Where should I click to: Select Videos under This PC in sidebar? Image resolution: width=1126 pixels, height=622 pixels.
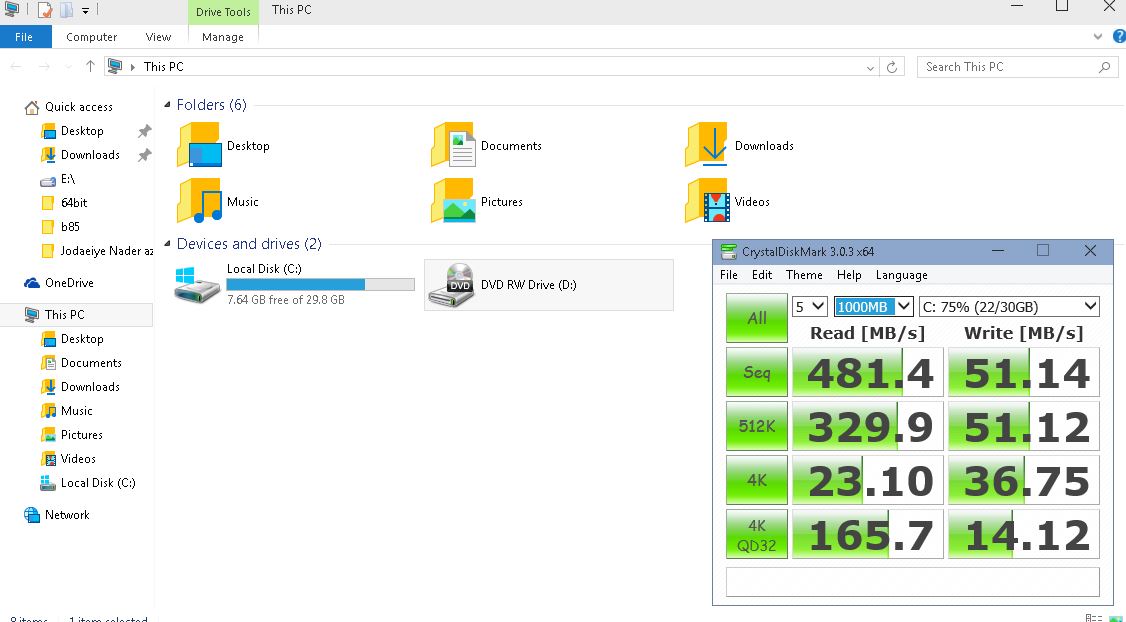coord(69,458)
